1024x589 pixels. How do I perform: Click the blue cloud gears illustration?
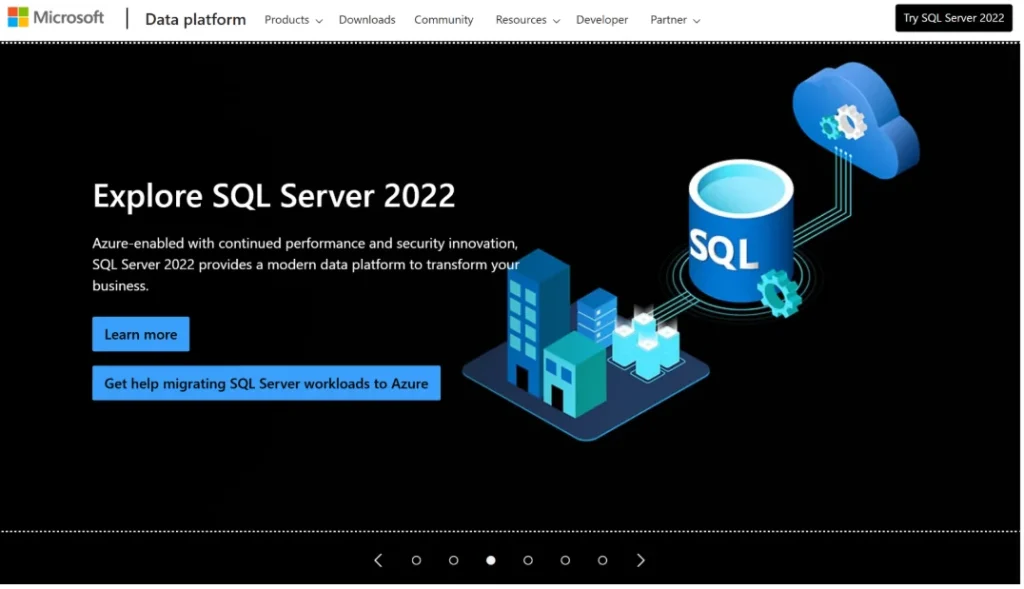[x=854, y=118]
